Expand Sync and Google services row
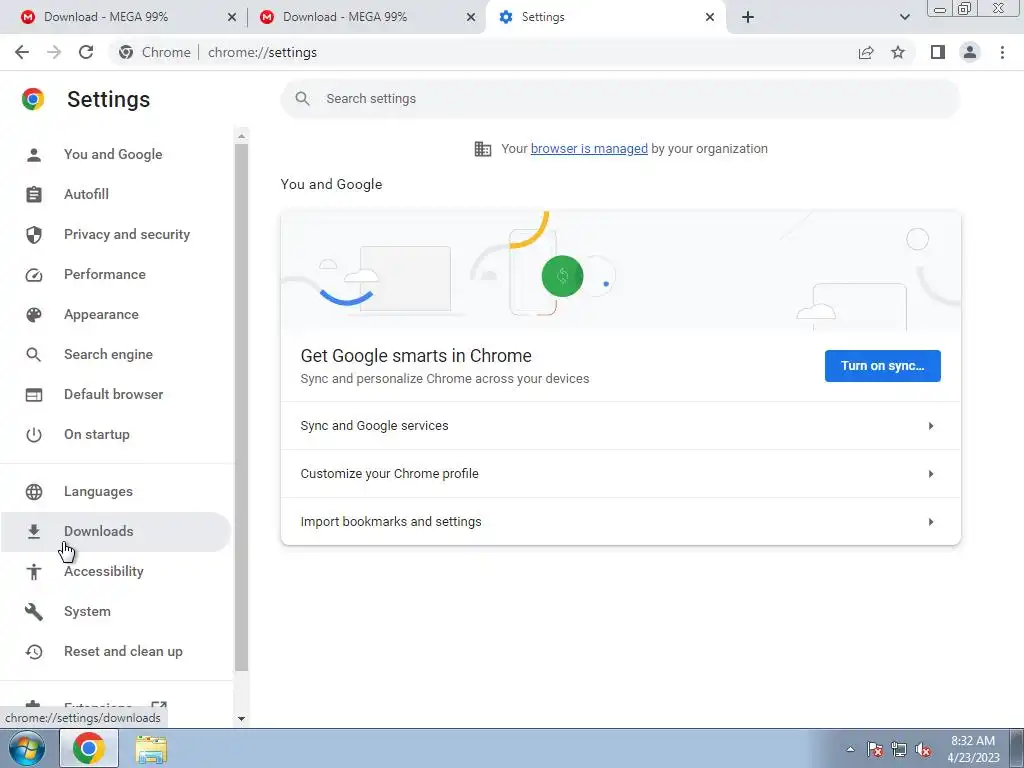Image resolution: width=1024 pixels, height=768 pixels. pos(620,426)
